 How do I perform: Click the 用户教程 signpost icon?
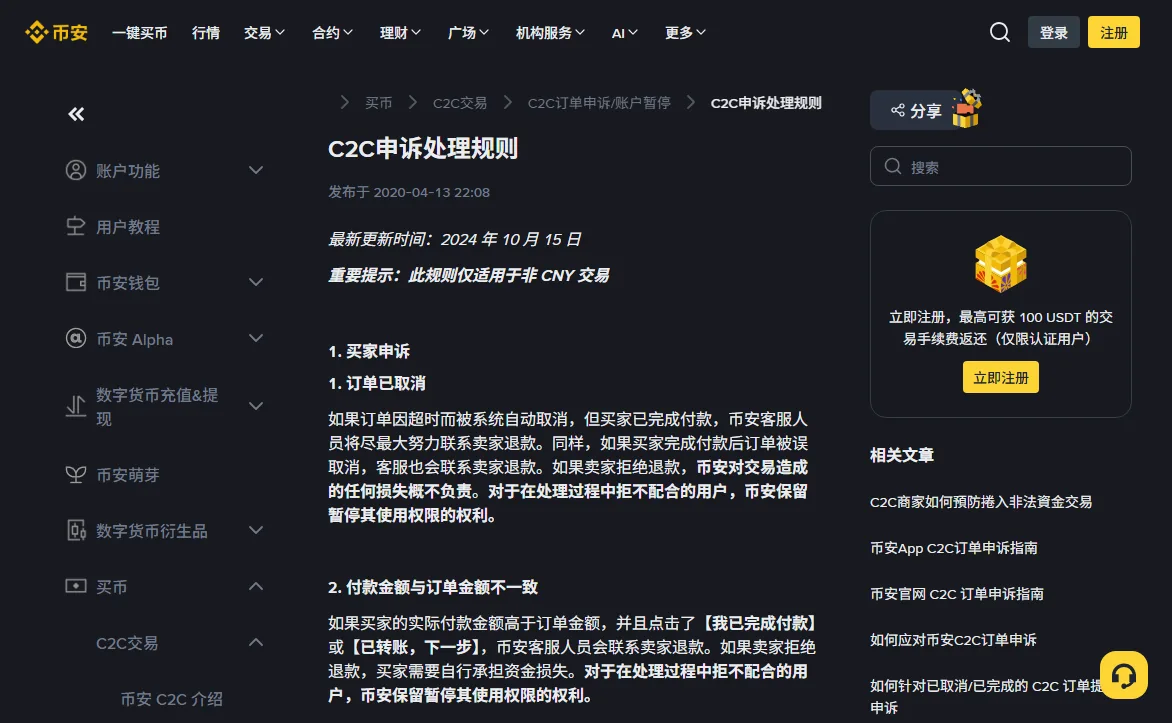(75, 227)
